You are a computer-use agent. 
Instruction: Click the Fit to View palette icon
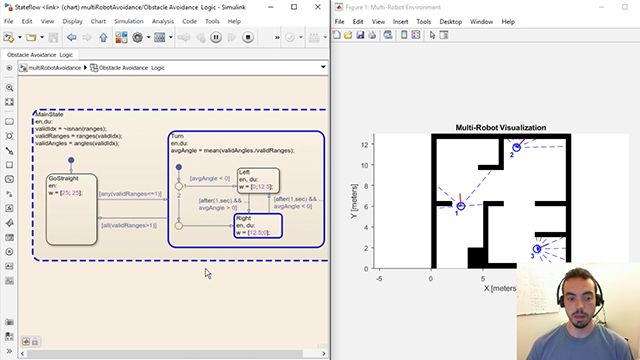(x=9, y=102)
